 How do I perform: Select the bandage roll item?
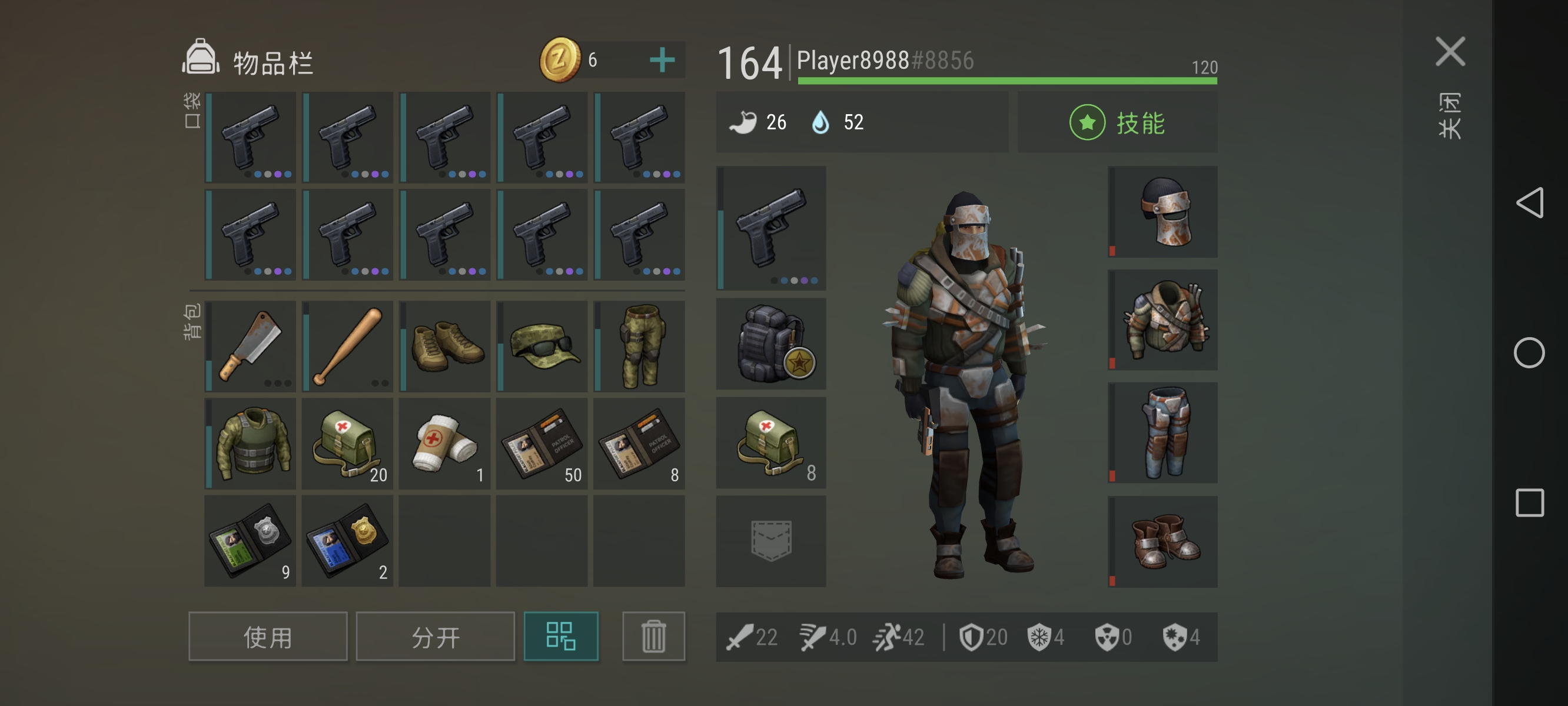(x=445, y=444)
